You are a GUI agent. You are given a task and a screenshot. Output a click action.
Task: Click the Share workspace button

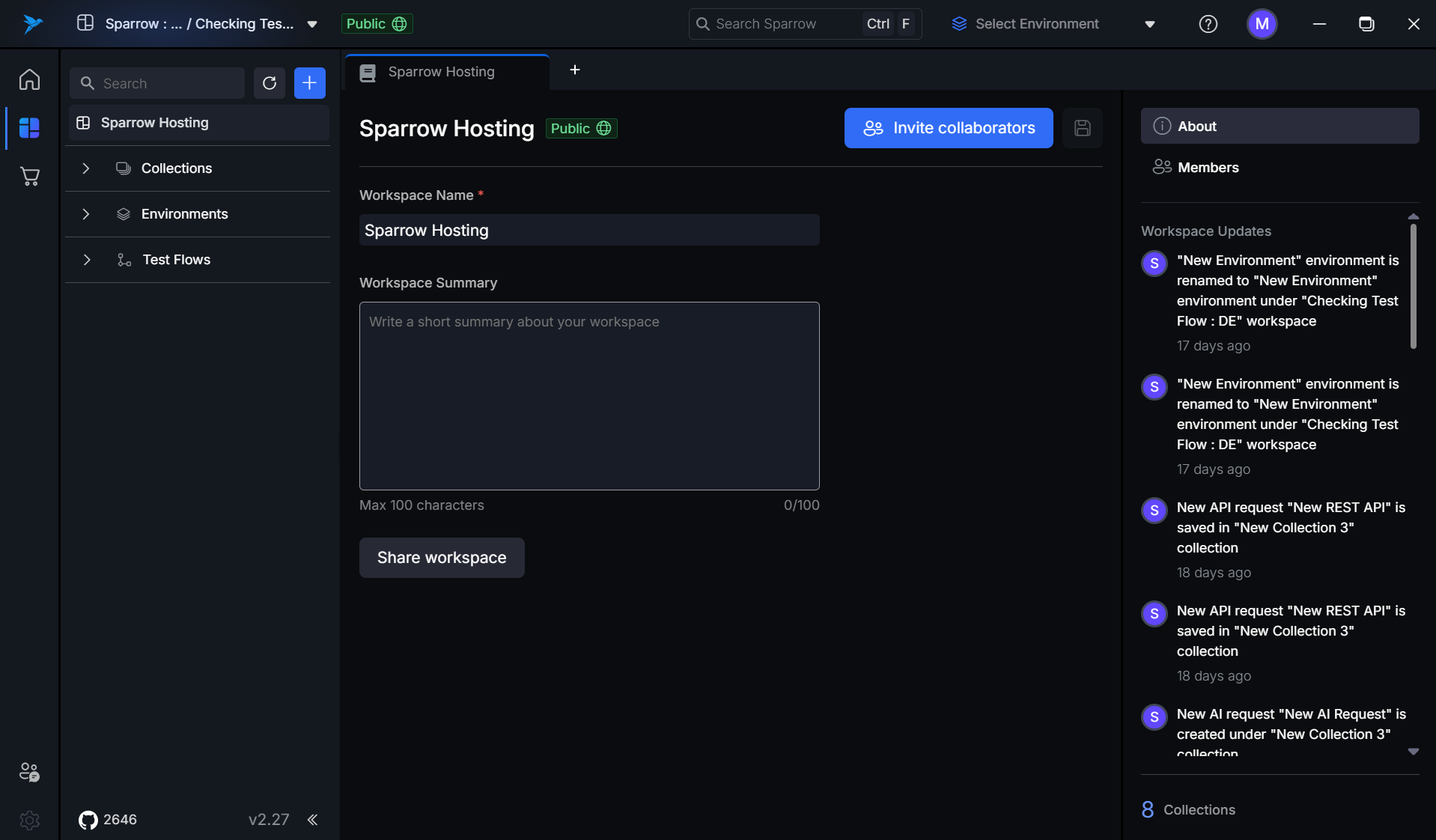coord(442,558)
